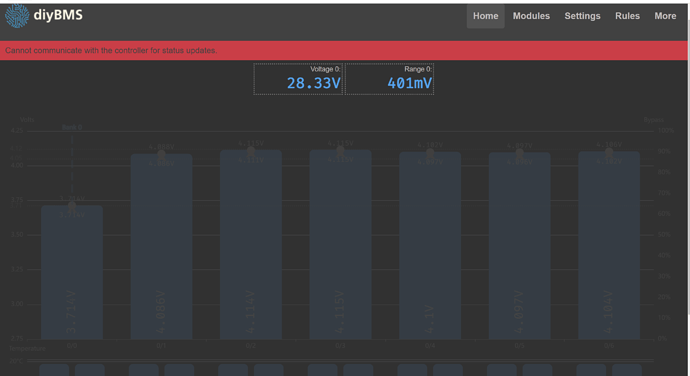Viewport: 690px width, 376px height.
Task: Click the diyBMS logo icon
Action: pyautogui.click(x=17, y=16)
